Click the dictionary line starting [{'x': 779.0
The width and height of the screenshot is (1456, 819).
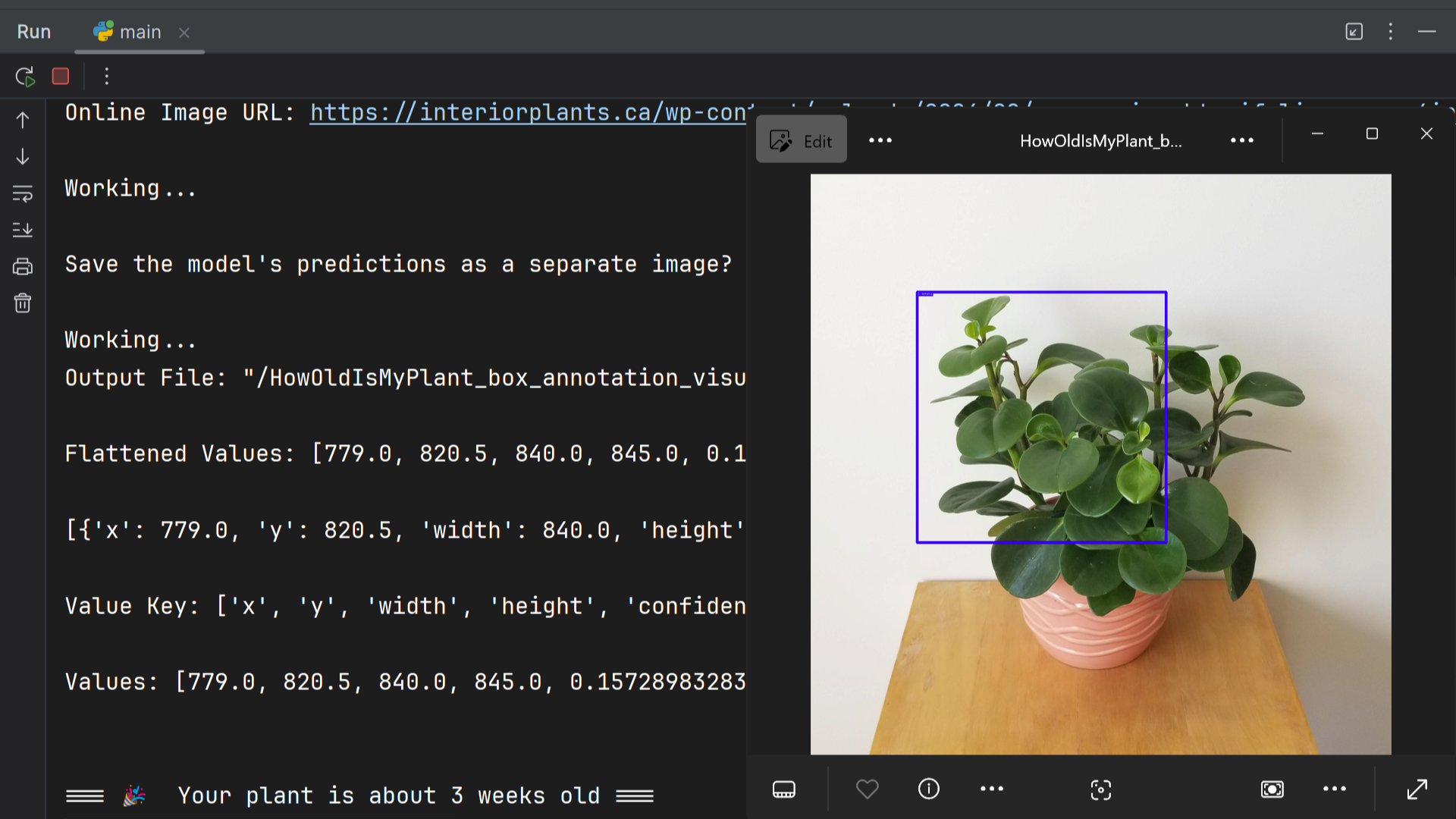(406, 530)
